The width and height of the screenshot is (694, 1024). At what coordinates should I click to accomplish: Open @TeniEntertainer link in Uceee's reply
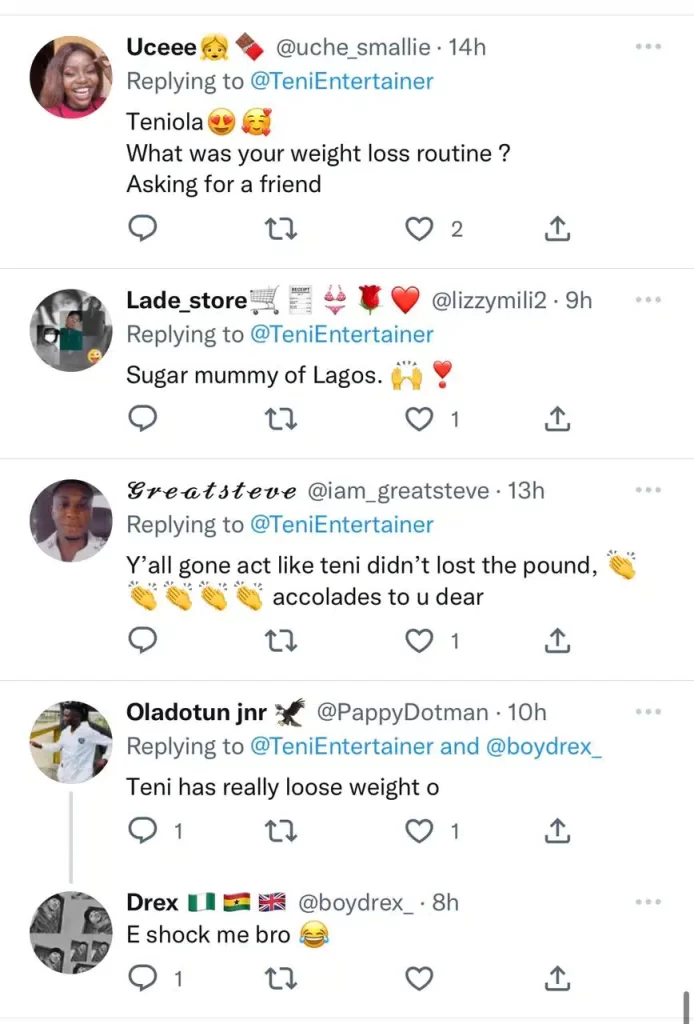click(x=341, y=81)
